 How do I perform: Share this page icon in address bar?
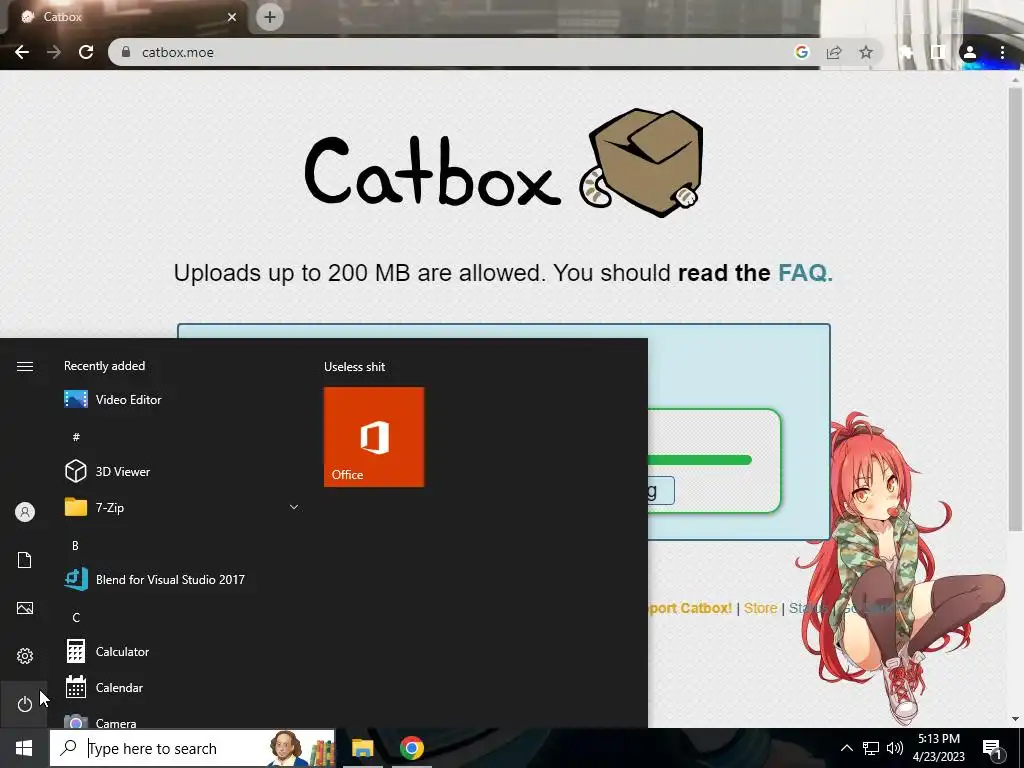[x=833, y=52]
